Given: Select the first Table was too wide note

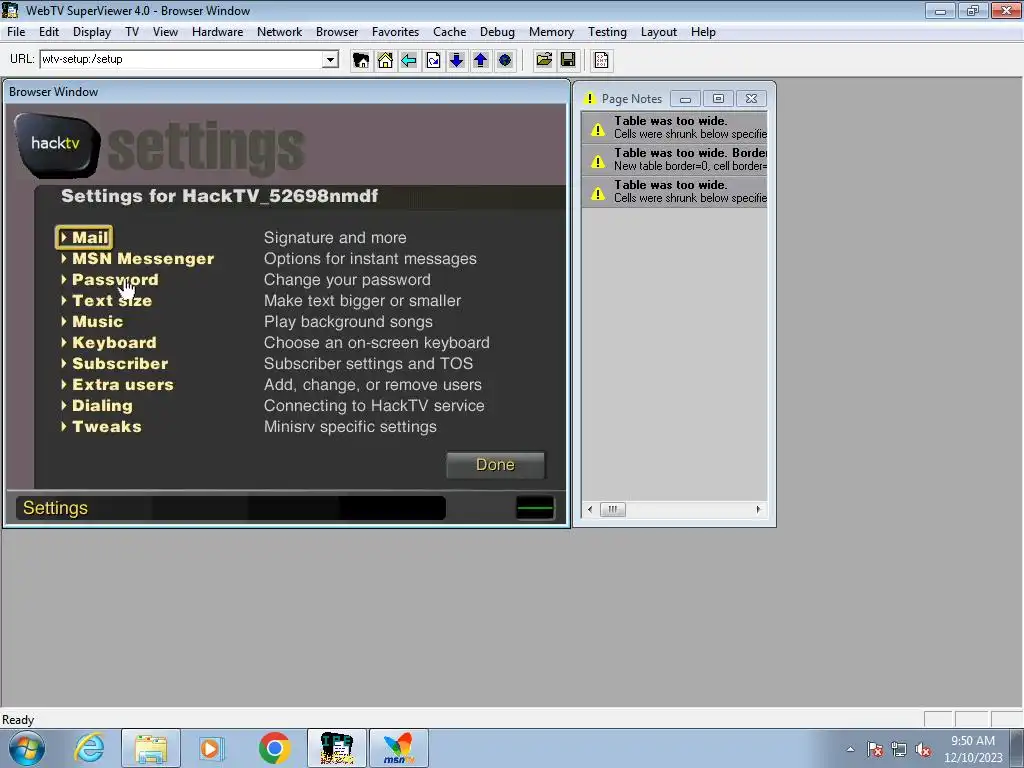Looking at the screenshot, I should (x=675, y=127).
